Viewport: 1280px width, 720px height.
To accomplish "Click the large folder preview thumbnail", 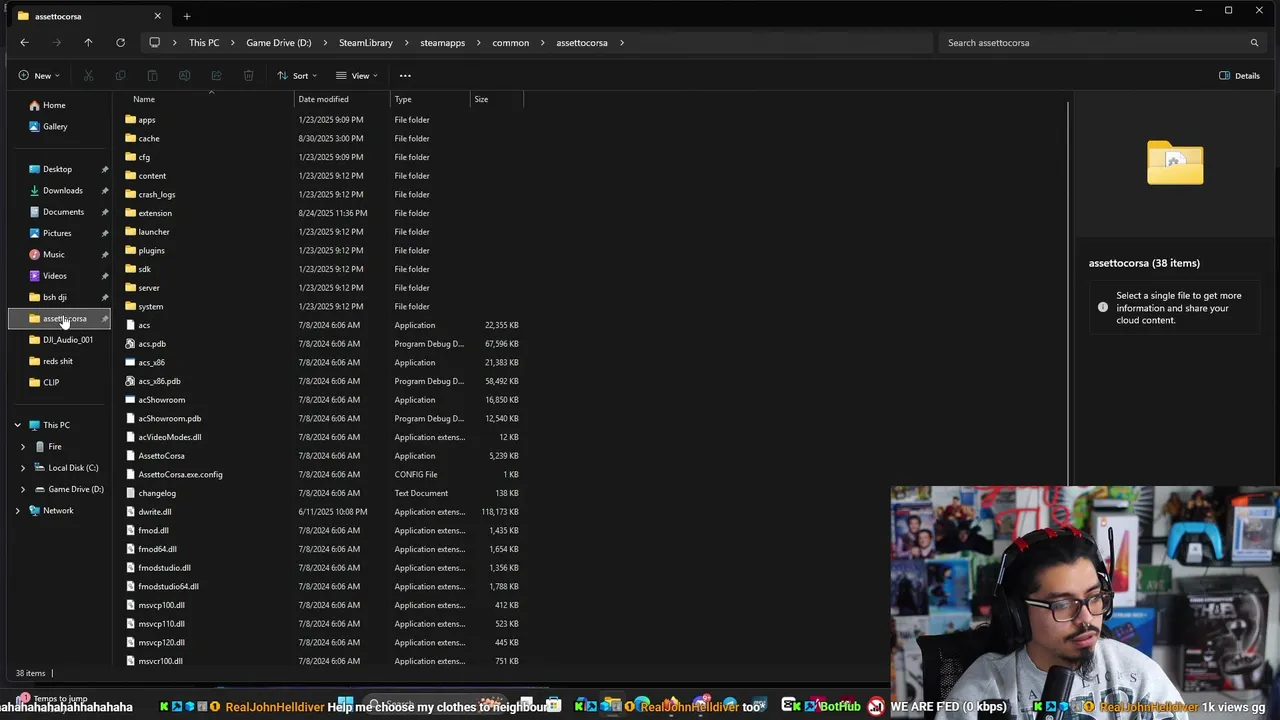I will click(1175, 162).
